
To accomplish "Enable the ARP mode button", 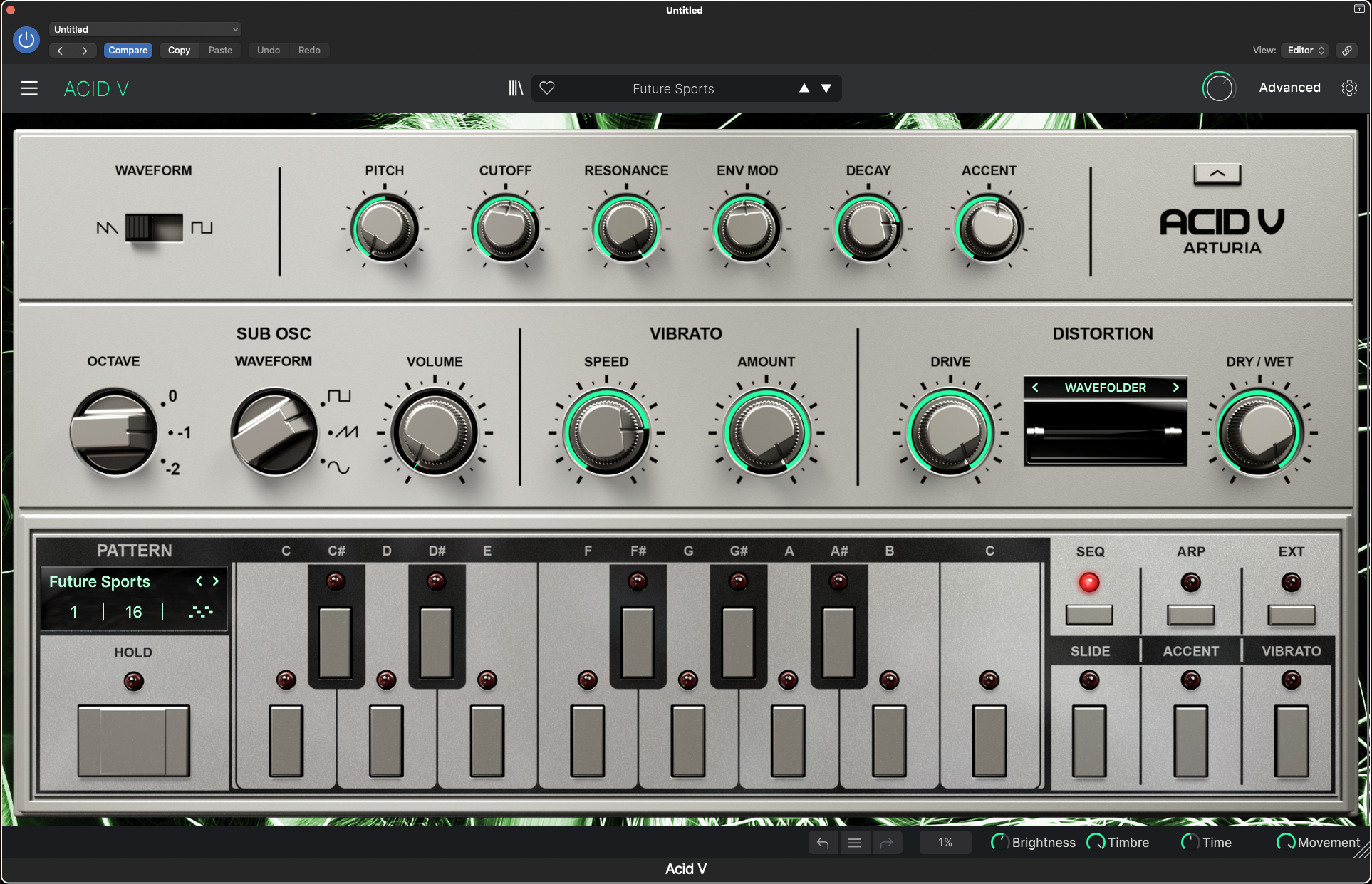I will [x=1190, y=615].
